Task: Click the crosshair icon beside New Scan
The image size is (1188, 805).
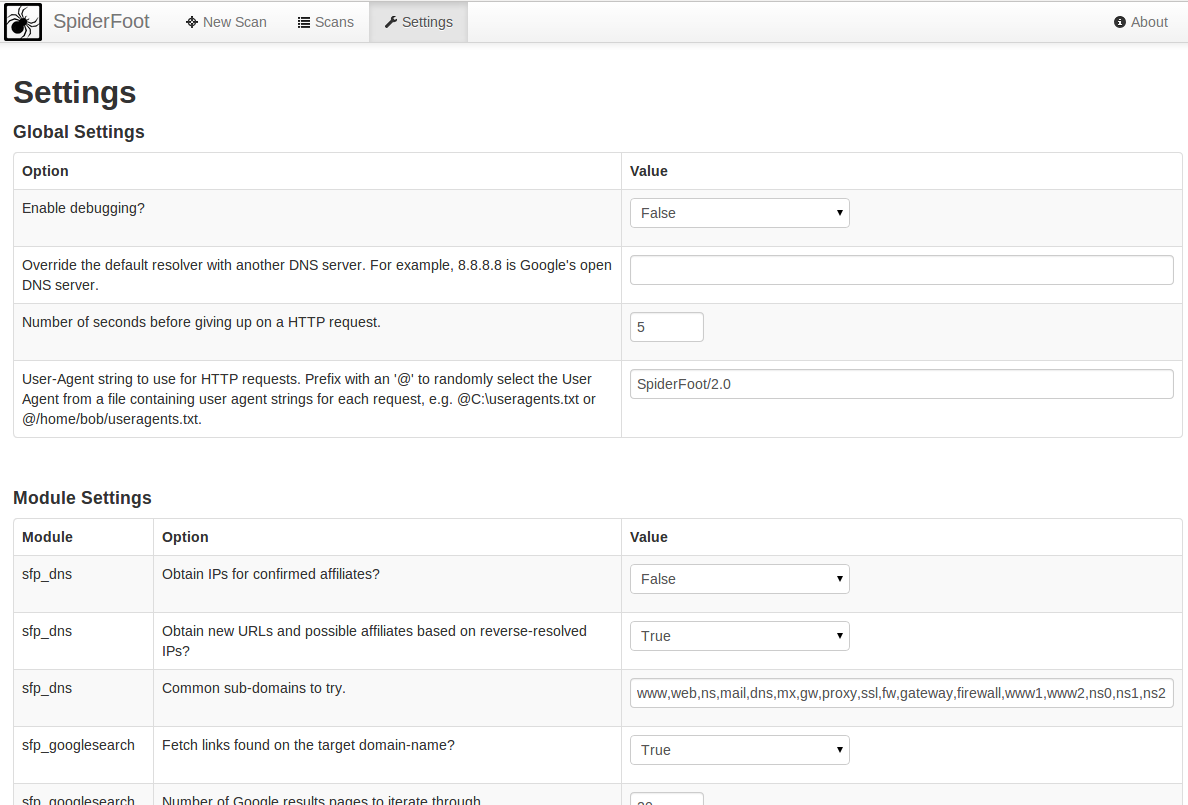Action: 192,22
